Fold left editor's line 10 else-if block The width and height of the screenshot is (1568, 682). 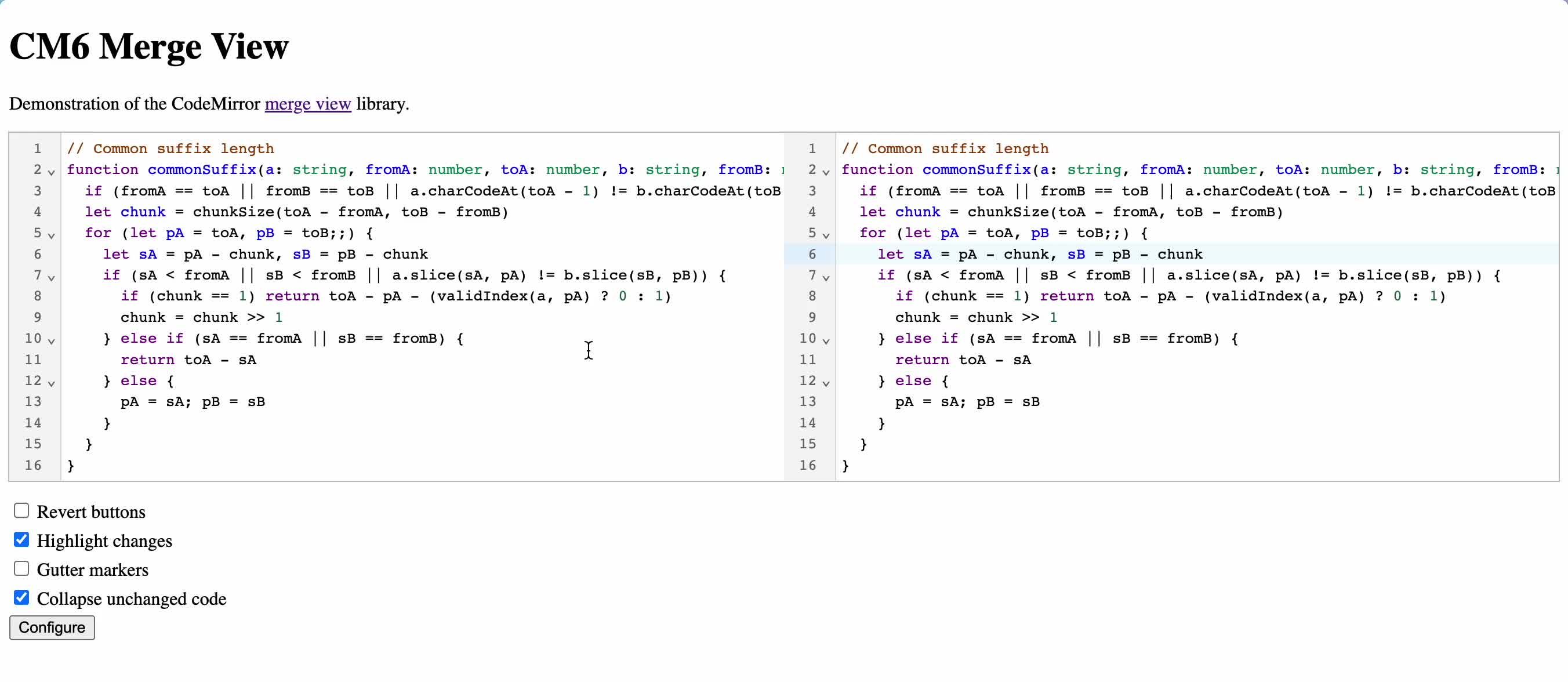(51, 341)
